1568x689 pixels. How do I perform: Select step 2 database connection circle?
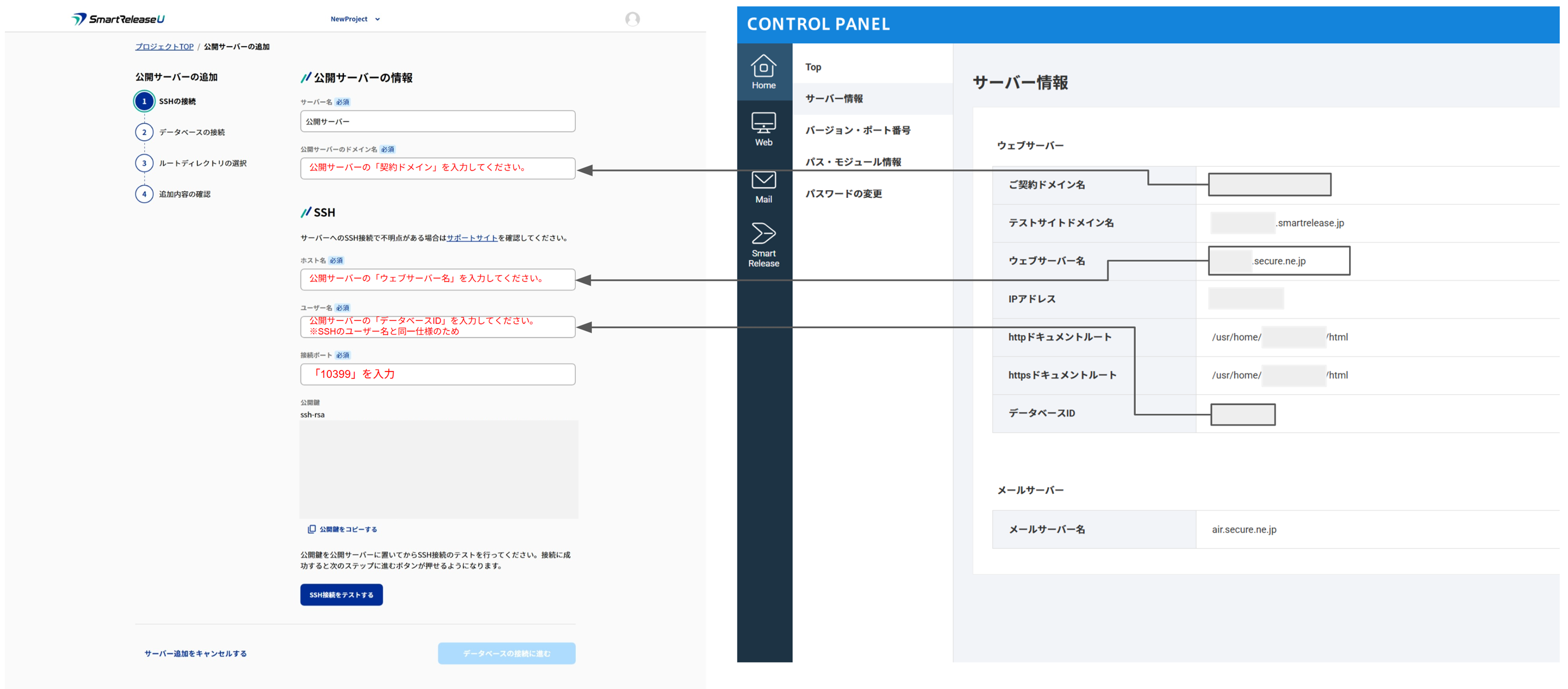(144, 132)
